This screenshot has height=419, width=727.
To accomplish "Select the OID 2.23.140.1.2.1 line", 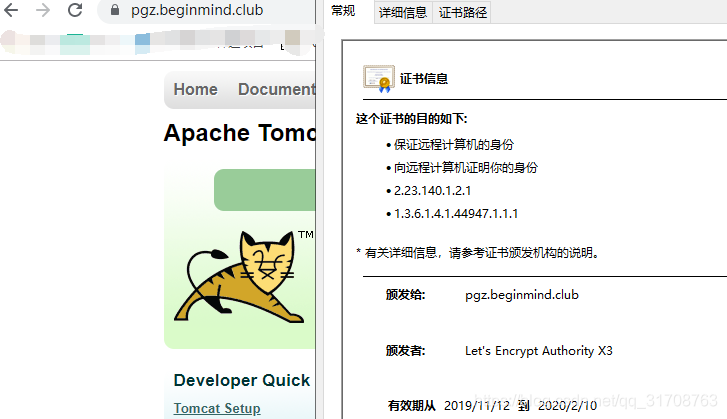I will (432, 190).
